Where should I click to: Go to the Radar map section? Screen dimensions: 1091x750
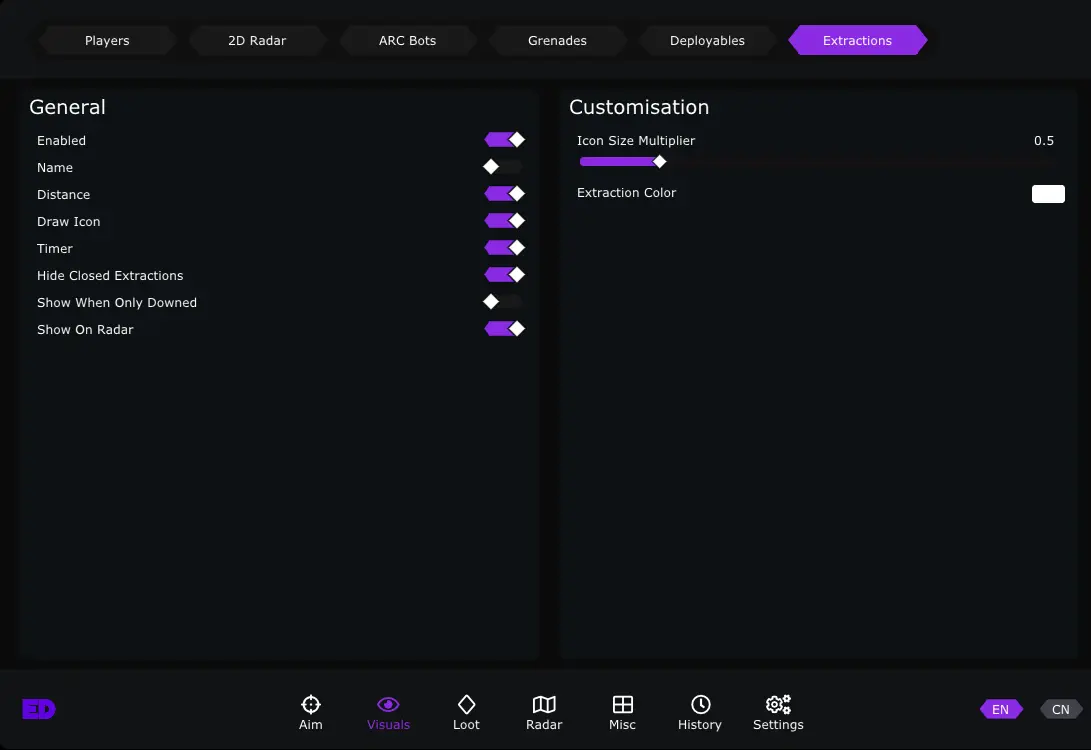point(544,712)
